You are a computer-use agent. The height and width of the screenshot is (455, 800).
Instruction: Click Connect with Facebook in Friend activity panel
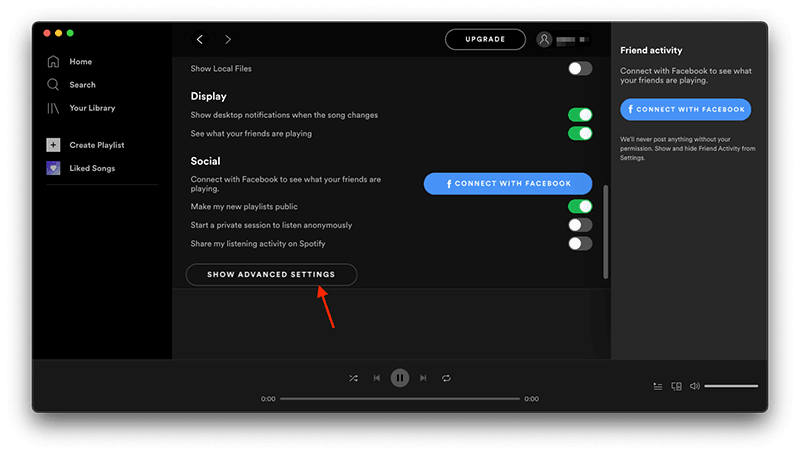pos(686,110)
